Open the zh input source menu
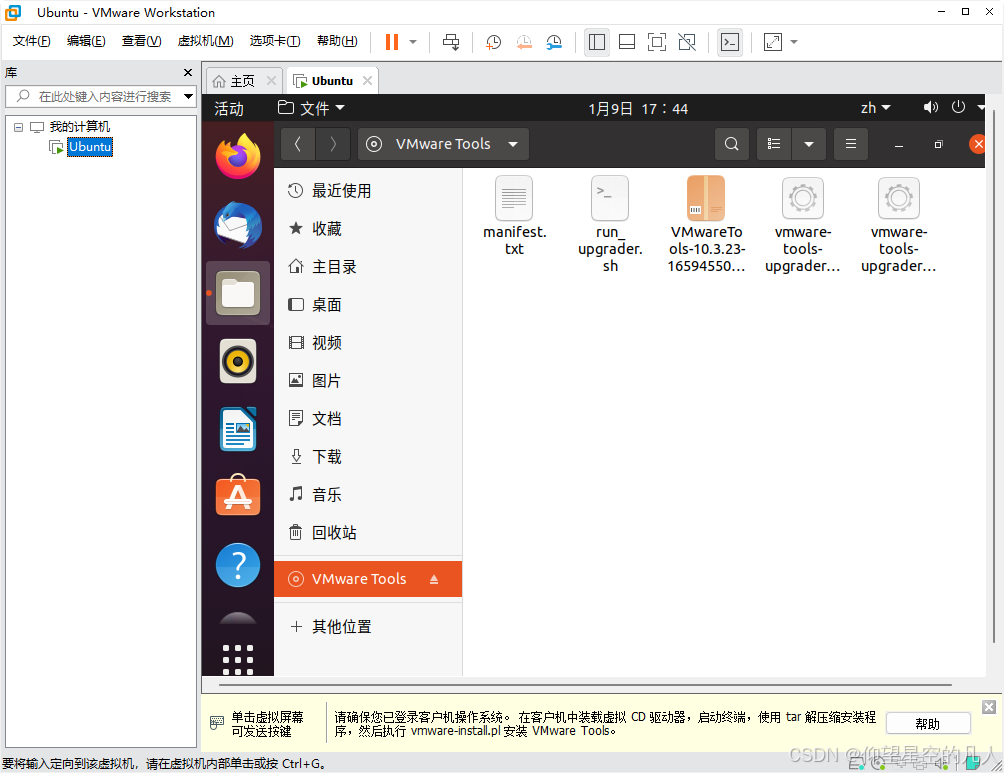 875,108
